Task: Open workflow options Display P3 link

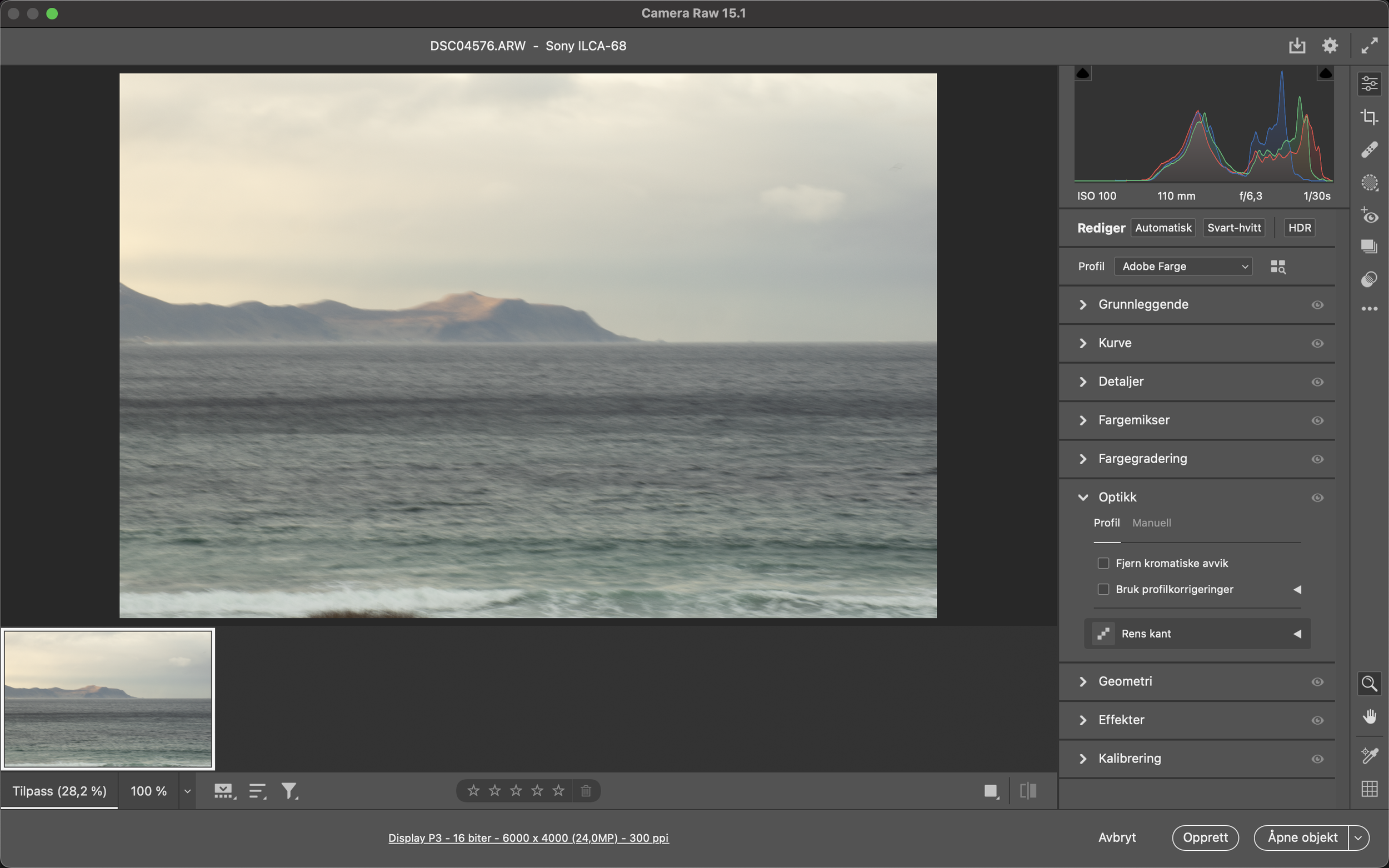Action: tap(528, 838)
